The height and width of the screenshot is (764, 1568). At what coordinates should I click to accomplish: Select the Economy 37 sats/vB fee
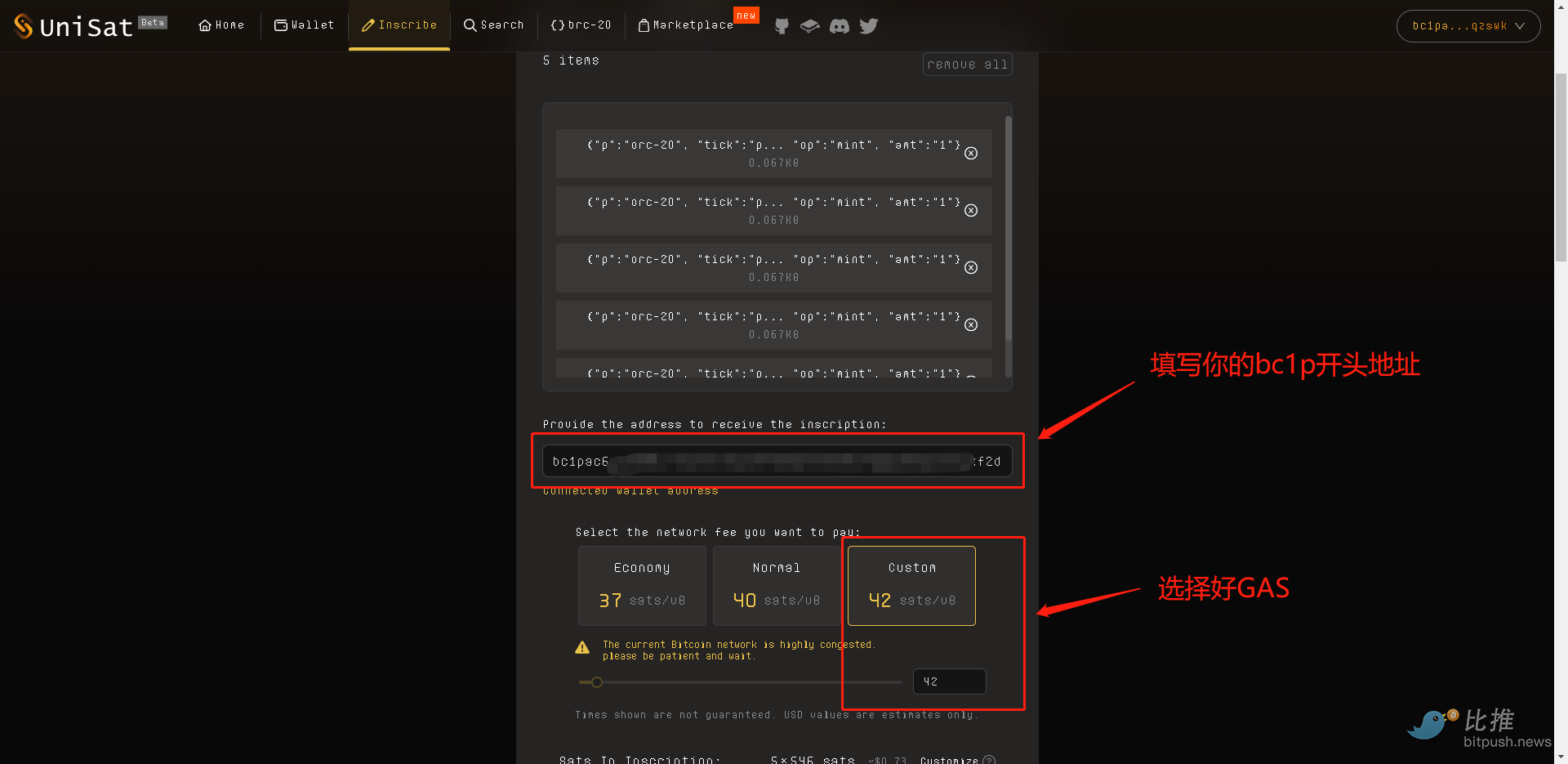click(642, 586)
